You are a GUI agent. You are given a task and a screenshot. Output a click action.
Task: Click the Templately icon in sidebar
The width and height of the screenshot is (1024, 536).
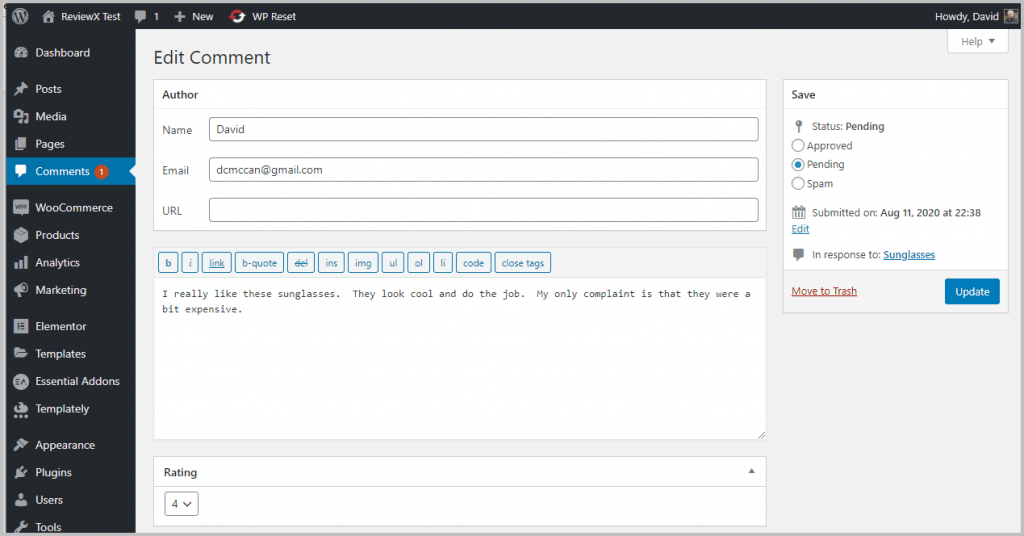[x=21, y=409]
